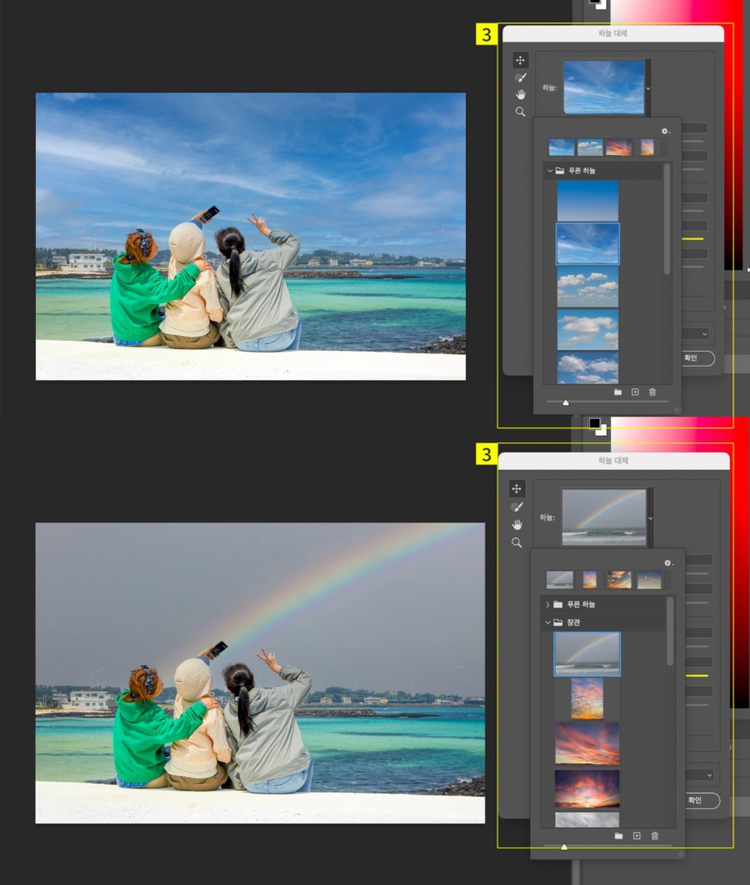
Task: Add a new sky preset in rainbow dialog
Action: click(637, 835)
